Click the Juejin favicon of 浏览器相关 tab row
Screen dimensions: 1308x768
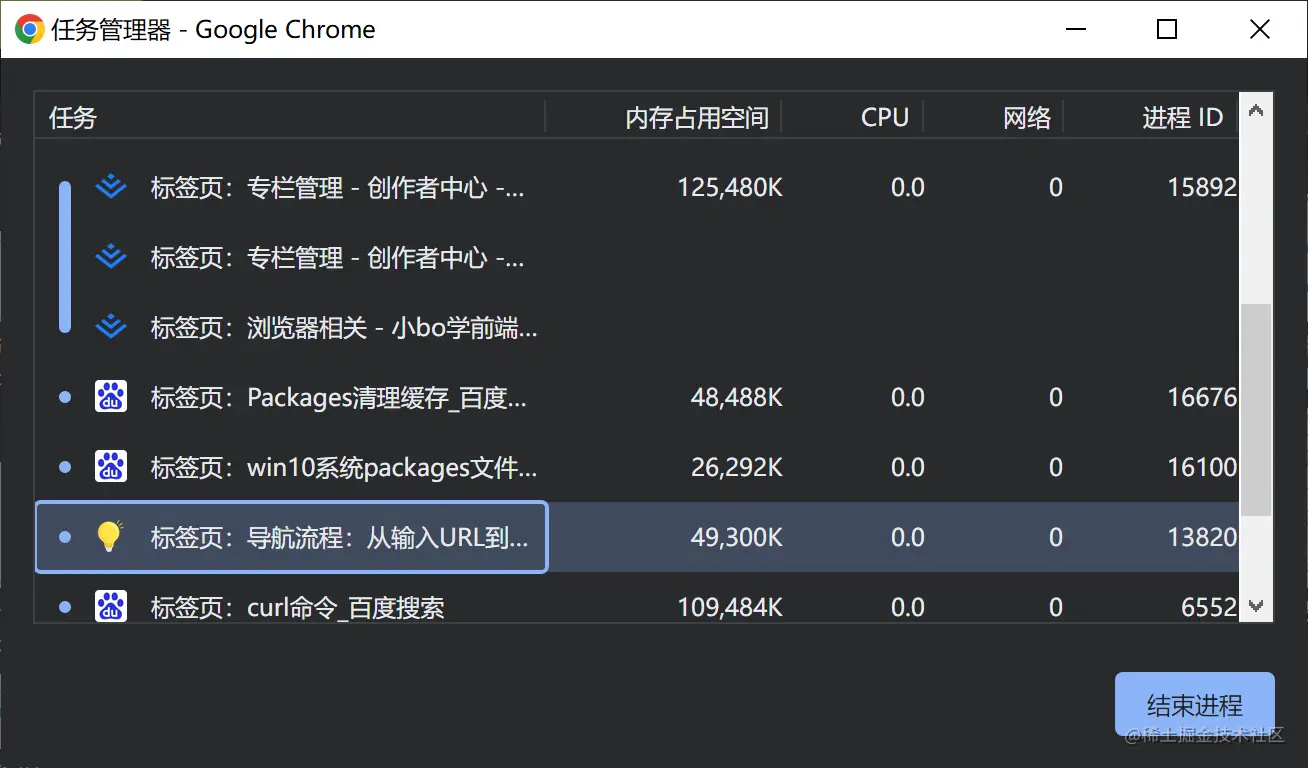click(111, 327)
